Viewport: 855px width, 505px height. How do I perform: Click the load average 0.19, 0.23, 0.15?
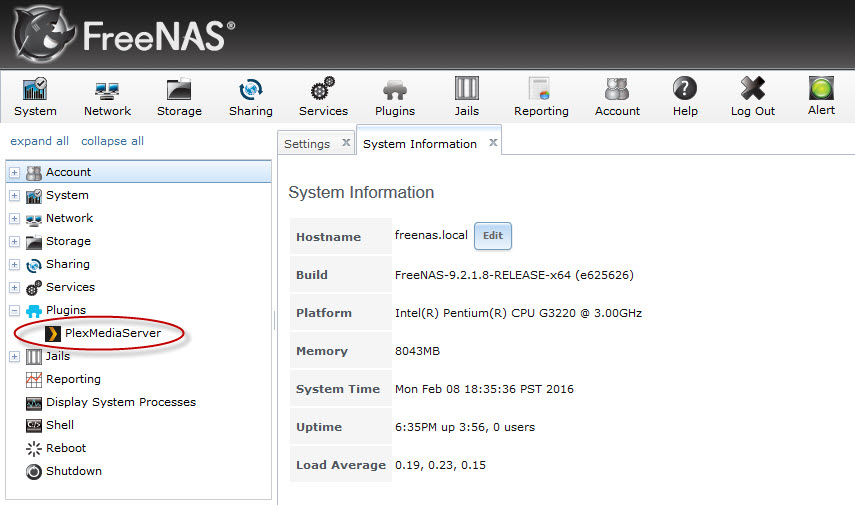[x=440, y=465]
